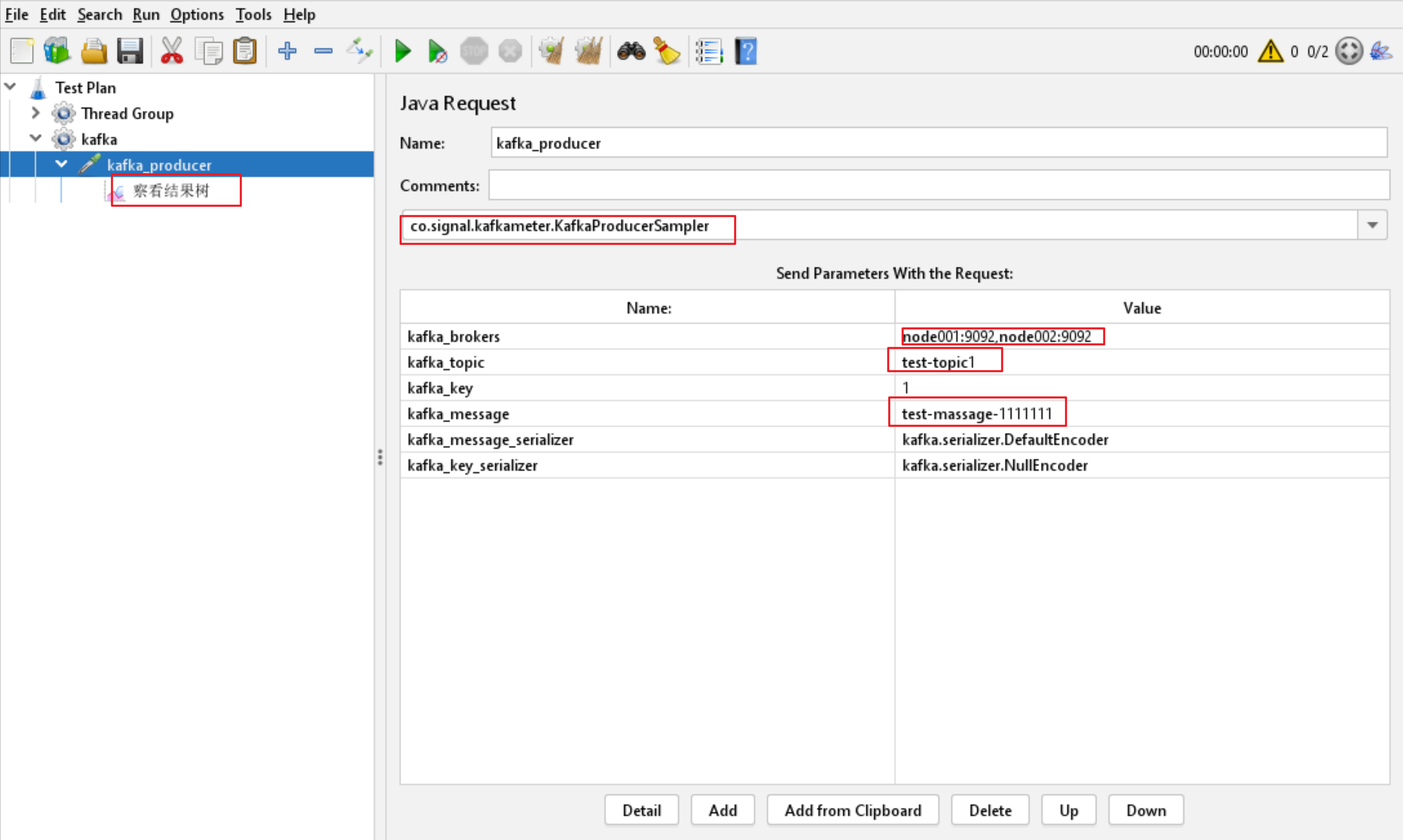Toggle the expand-tree plus icon
Viewport: 1403px width, 840px height.
288,52
